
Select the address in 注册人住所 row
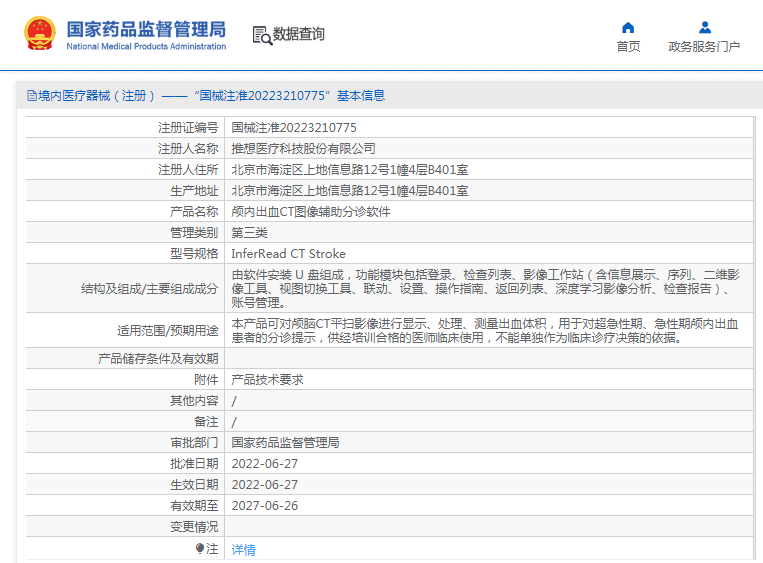350,169
